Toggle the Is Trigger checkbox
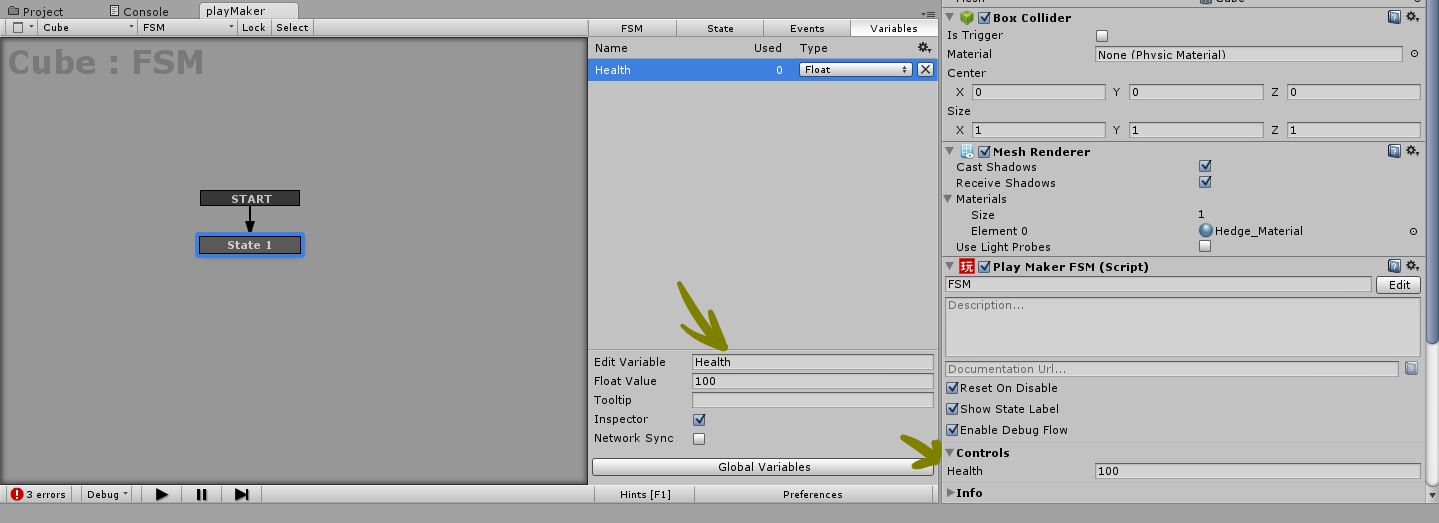This screenshot has width=1439, height=523. [1102, 35]
